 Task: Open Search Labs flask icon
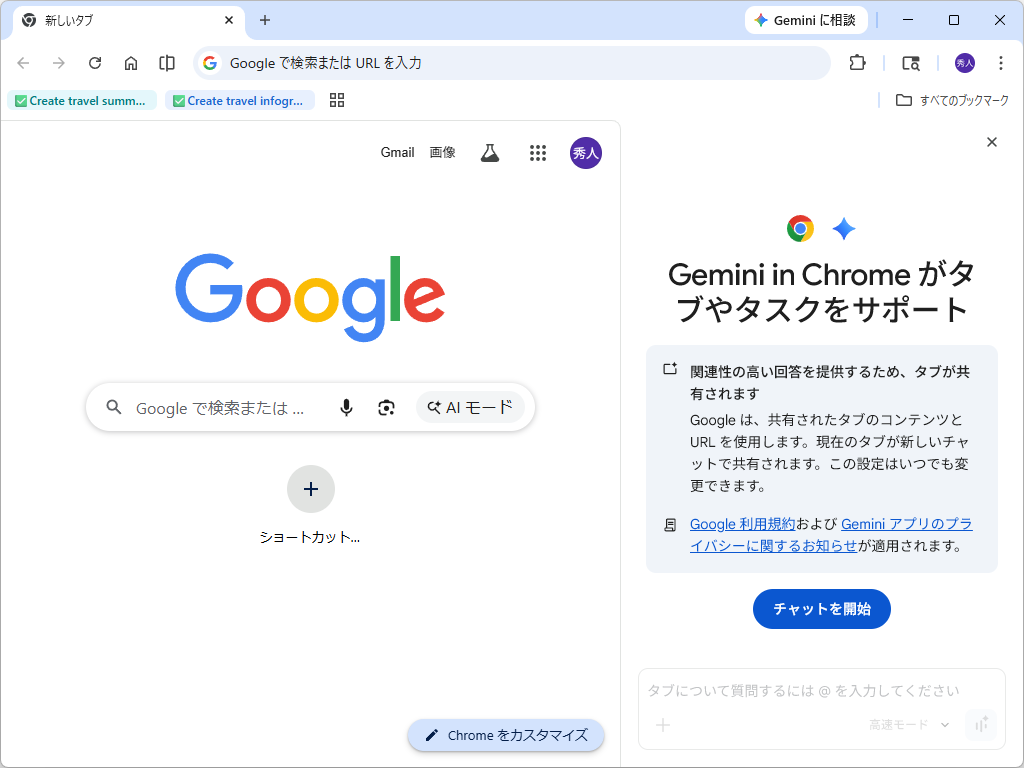(490, 153)
